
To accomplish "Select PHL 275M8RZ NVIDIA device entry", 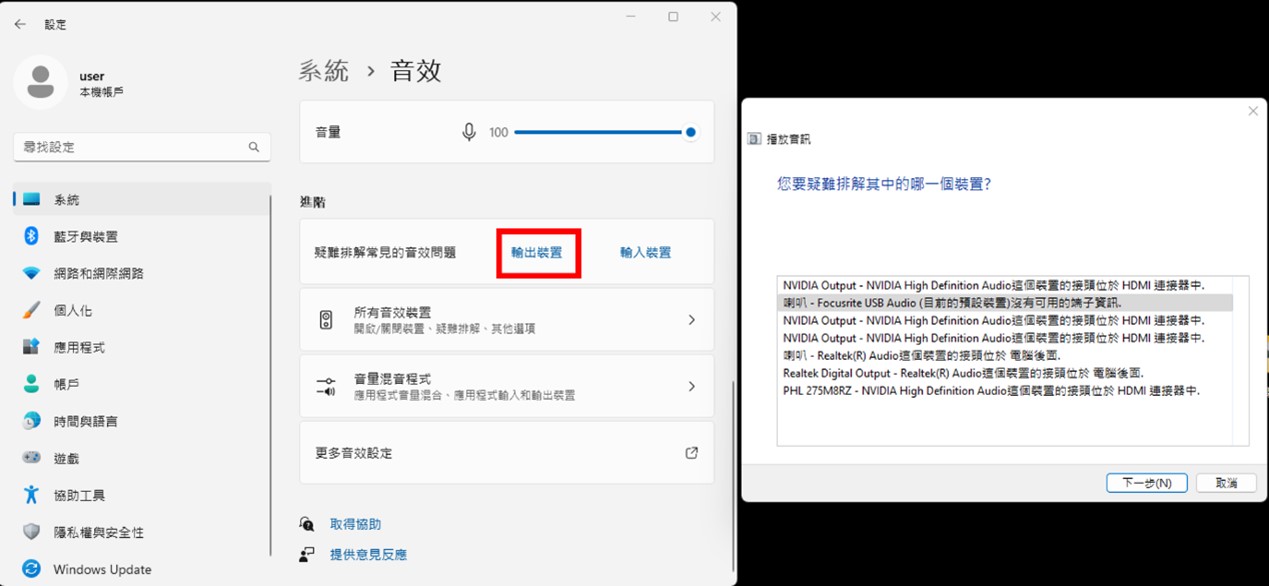I will pos(990,391).
